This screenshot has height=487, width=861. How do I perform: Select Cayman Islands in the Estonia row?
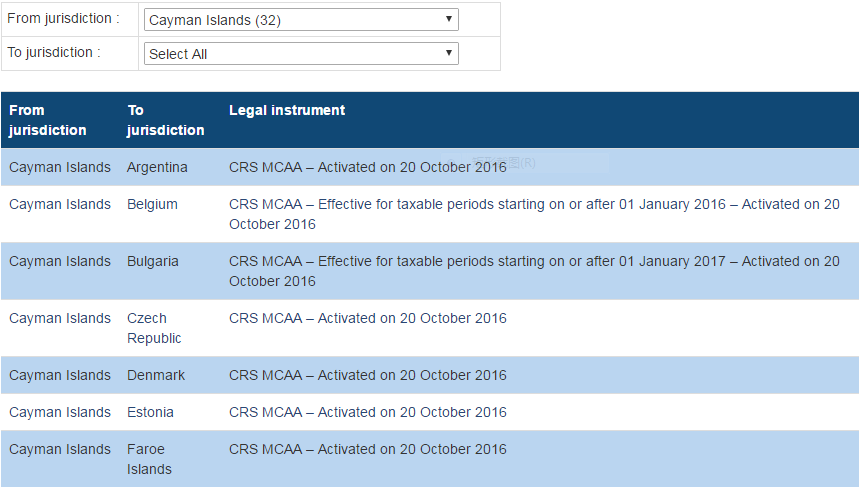60,412
